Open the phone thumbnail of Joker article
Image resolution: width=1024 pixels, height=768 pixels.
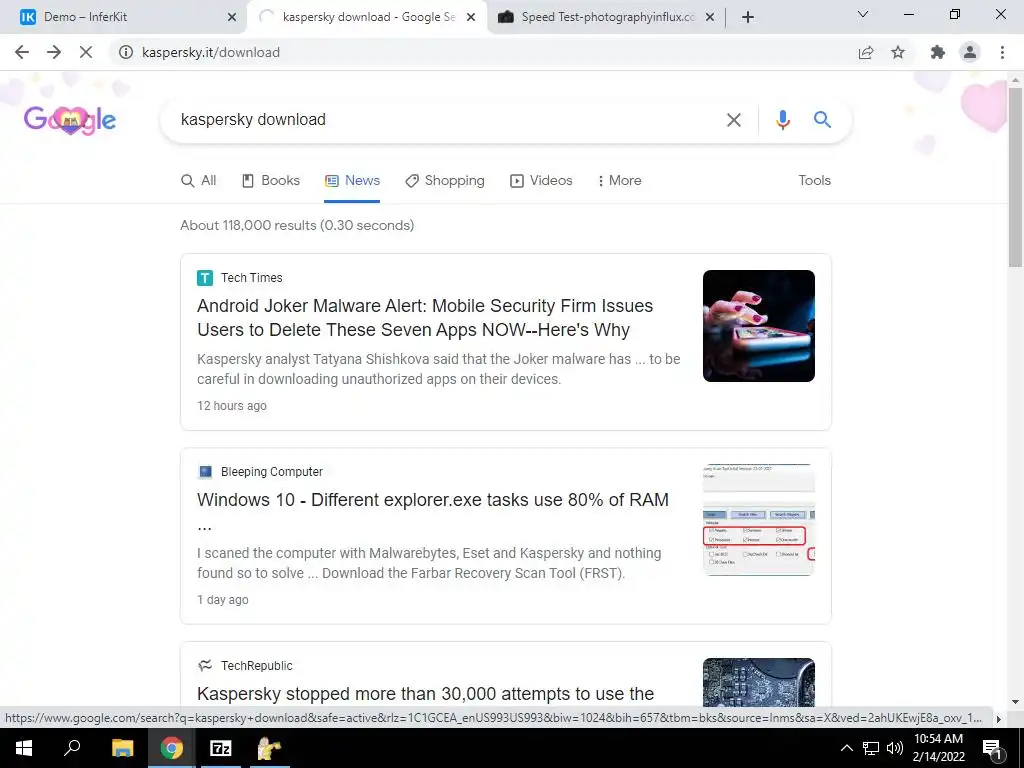tap(759, 326)
